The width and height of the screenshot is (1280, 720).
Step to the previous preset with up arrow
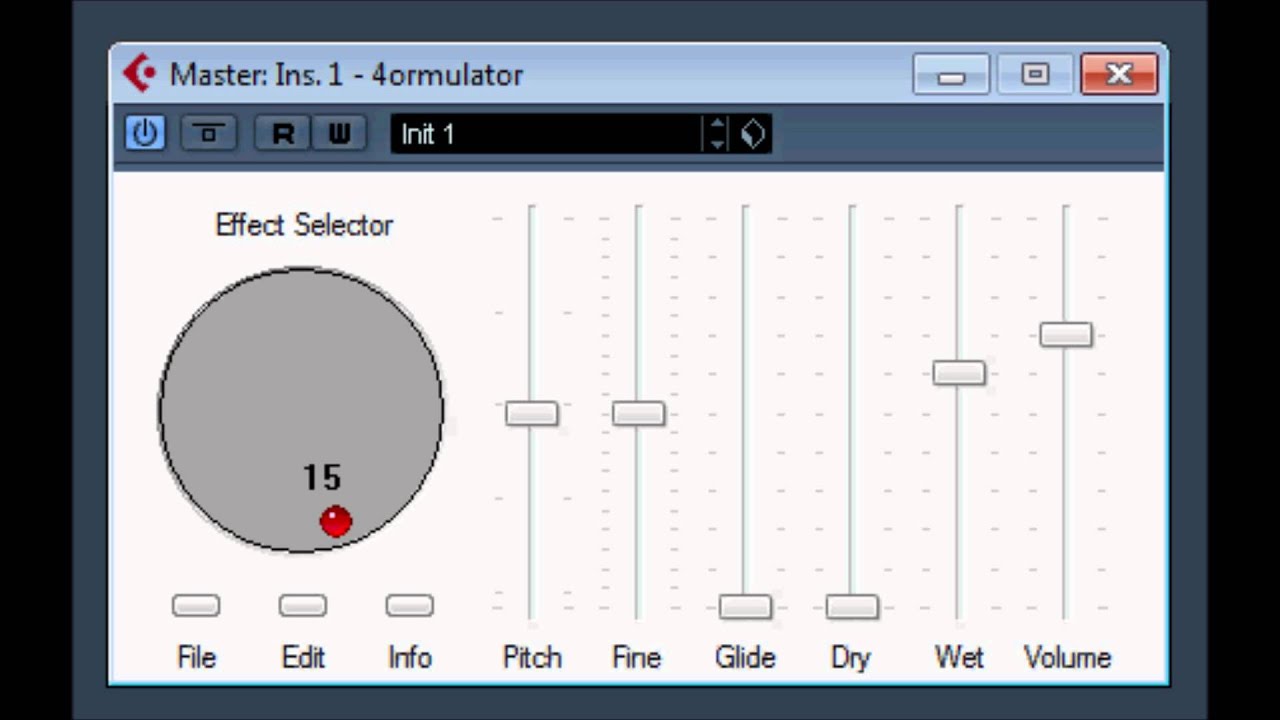(717, 125)
